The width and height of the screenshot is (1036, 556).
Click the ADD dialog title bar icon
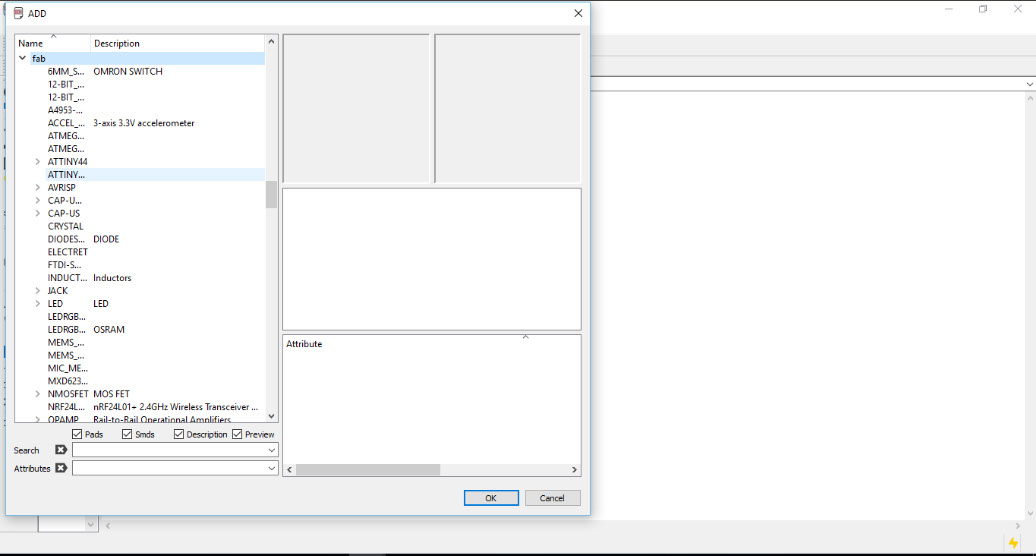coord(18,13)
